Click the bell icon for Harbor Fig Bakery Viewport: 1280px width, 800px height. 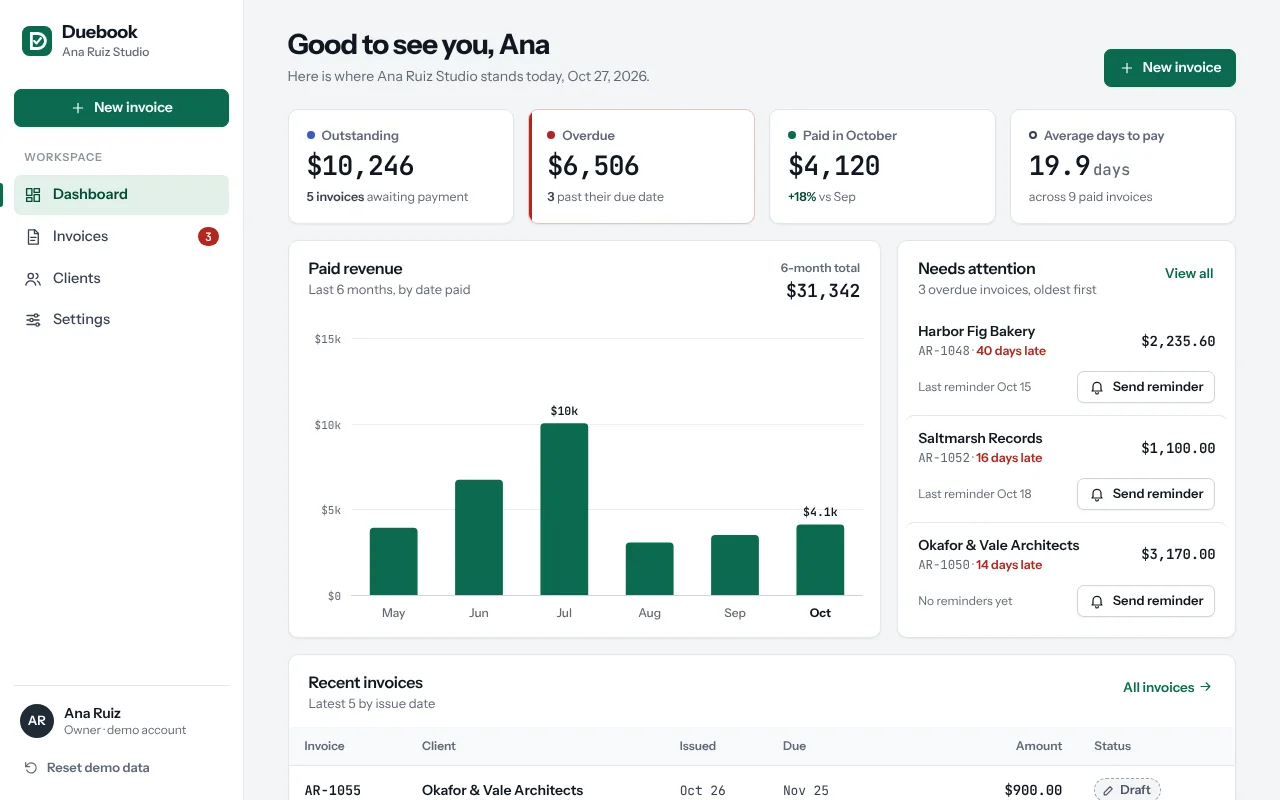click(x=1097, y=387)
